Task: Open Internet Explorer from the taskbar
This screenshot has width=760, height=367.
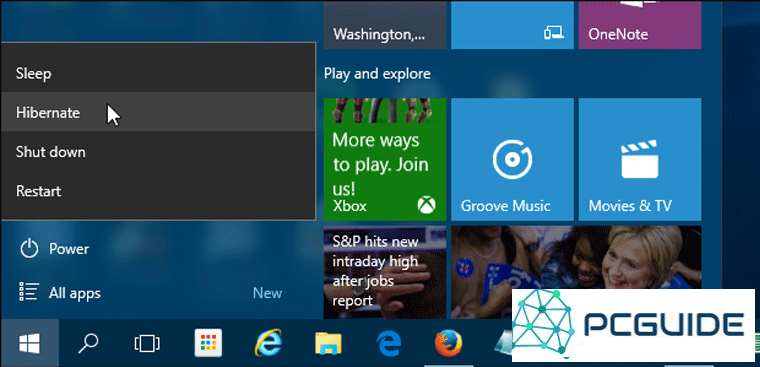Action: pos(268,344)
